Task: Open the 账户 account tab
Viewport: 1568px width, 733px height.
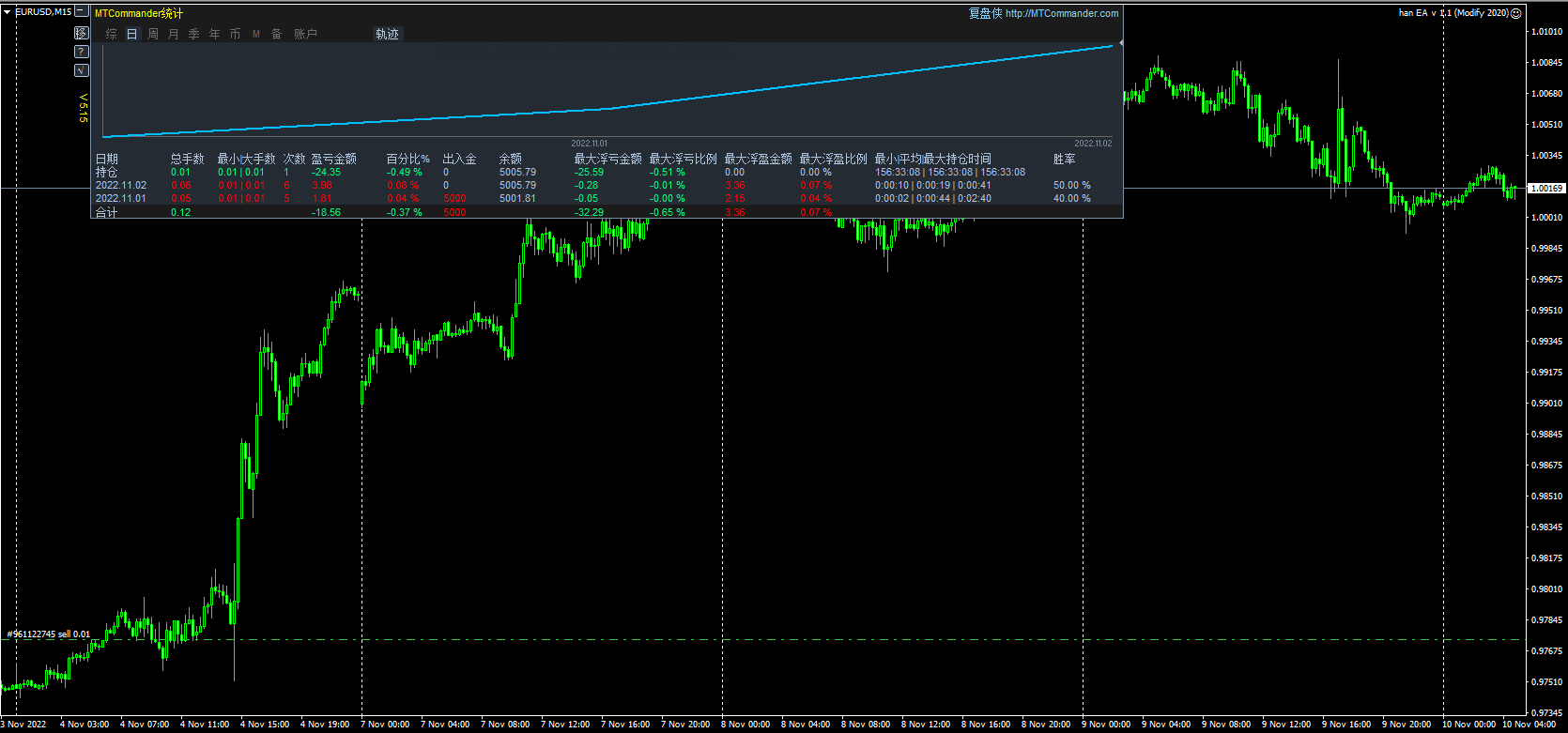Action: point(305,34)
